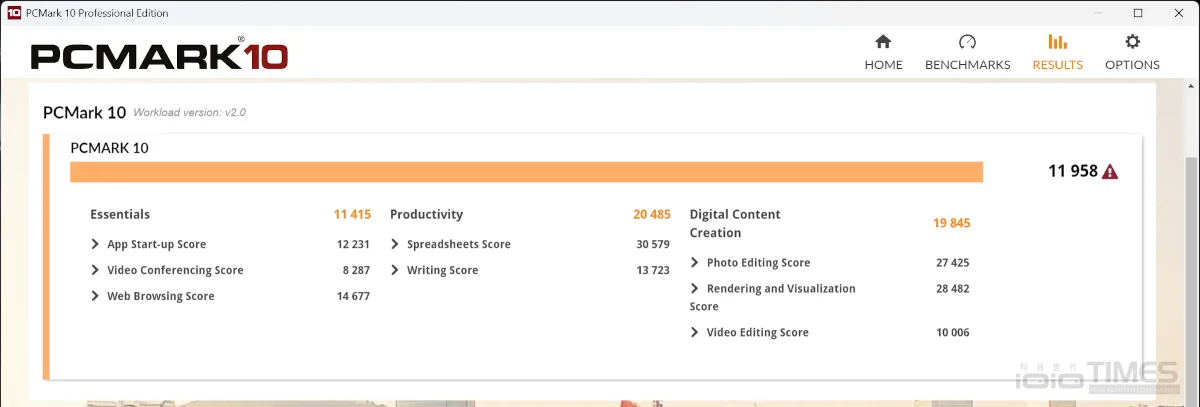Open the Benchmarks gauge icon
Screen dimensions: 1200x407
[x=967, y=42]
